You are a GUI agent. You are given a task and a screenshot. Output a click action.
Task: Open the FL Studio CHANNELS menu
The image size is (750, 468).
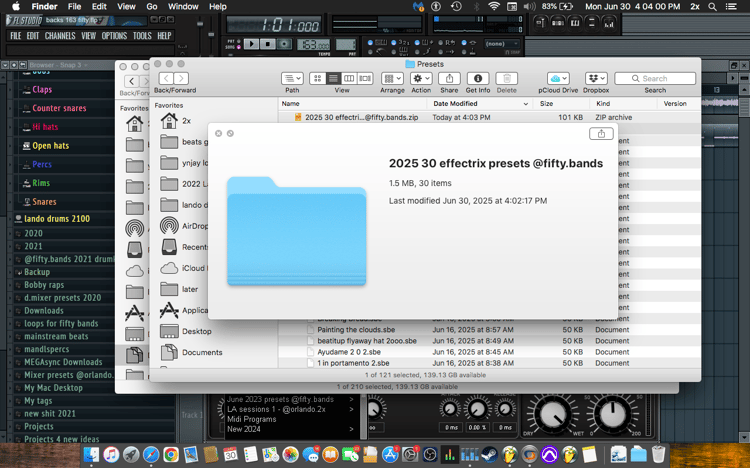(60, 36)
